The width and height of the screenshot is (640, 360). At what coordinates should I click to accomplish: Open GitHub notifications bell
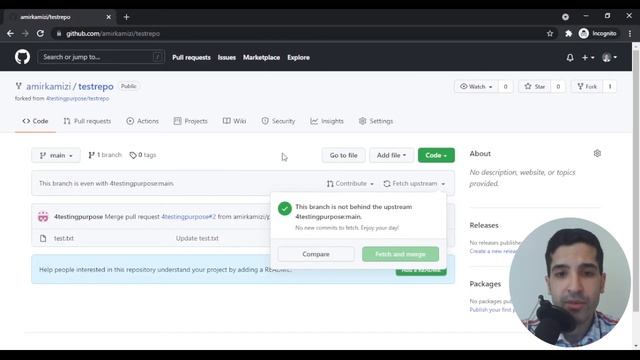[x=570, y=58]
